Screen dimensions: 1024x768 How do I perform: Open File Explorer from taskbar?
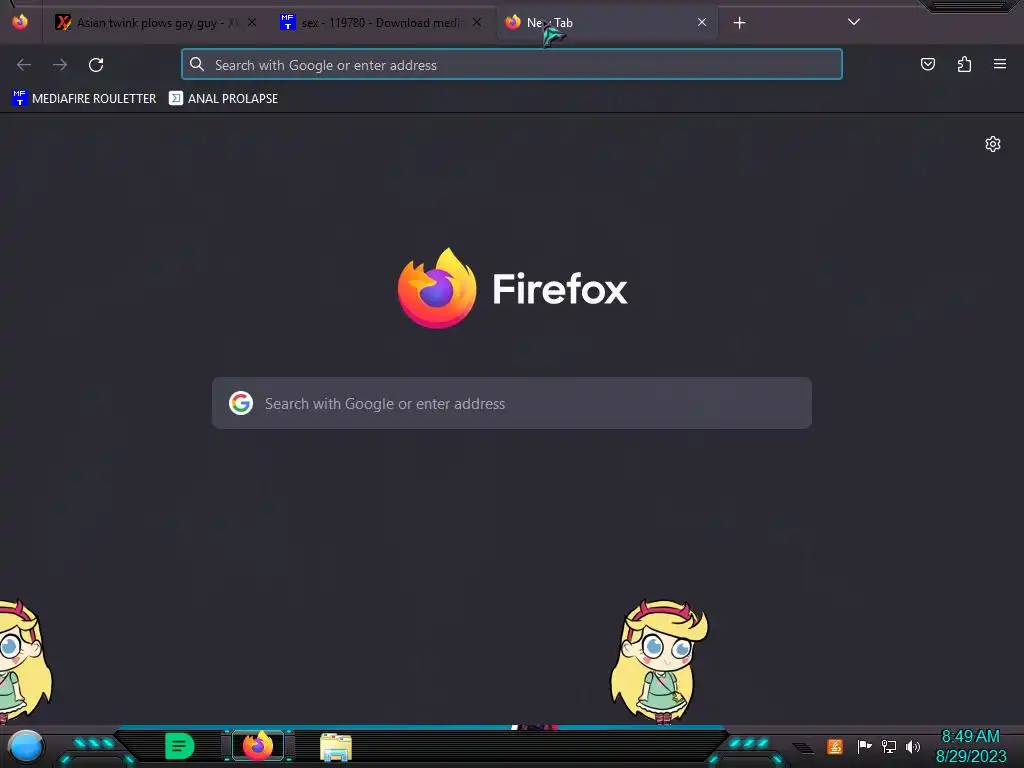(336, 747)
